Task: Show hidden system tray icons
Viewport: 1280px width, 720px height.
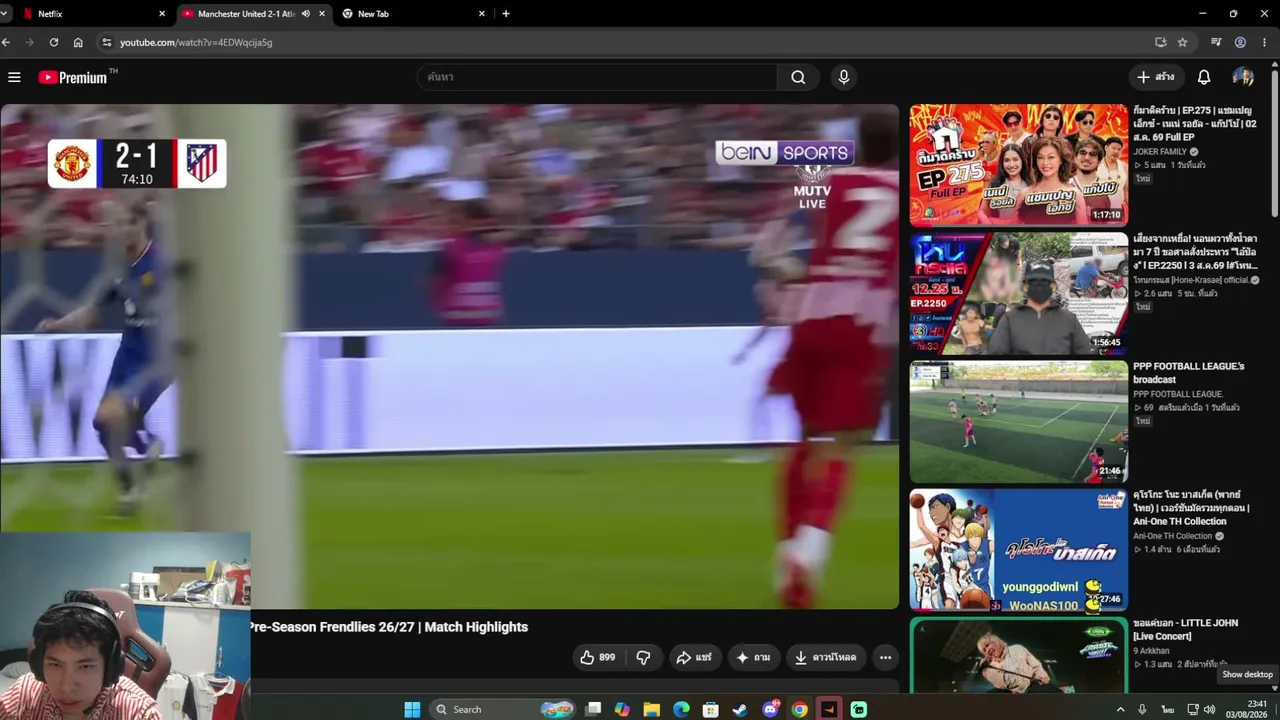Action: pyautogui.click(x=1120, y=709)
